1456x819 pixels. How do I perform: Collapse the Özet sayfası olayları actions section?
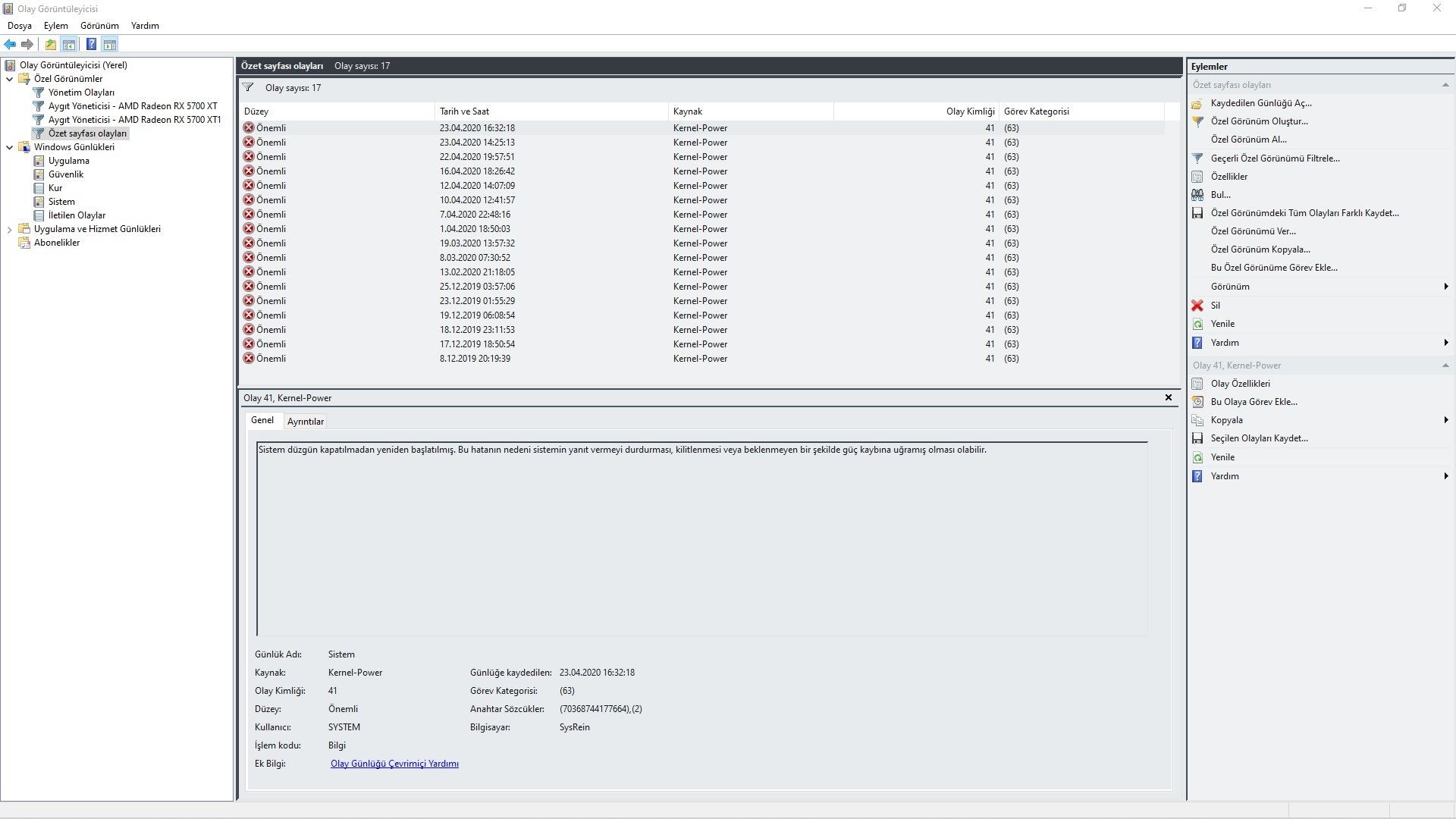click(1445, 85)
